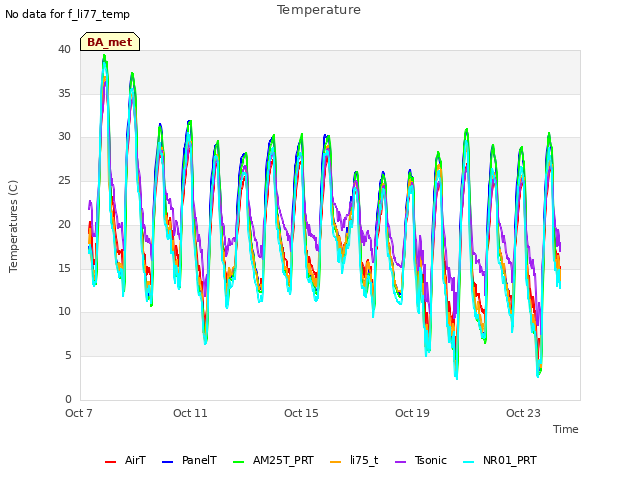Image resolution: width=640 pixels, height=480 pixels.
Task: Click the Oct 7 x-axis label
Action: (79, 413)
